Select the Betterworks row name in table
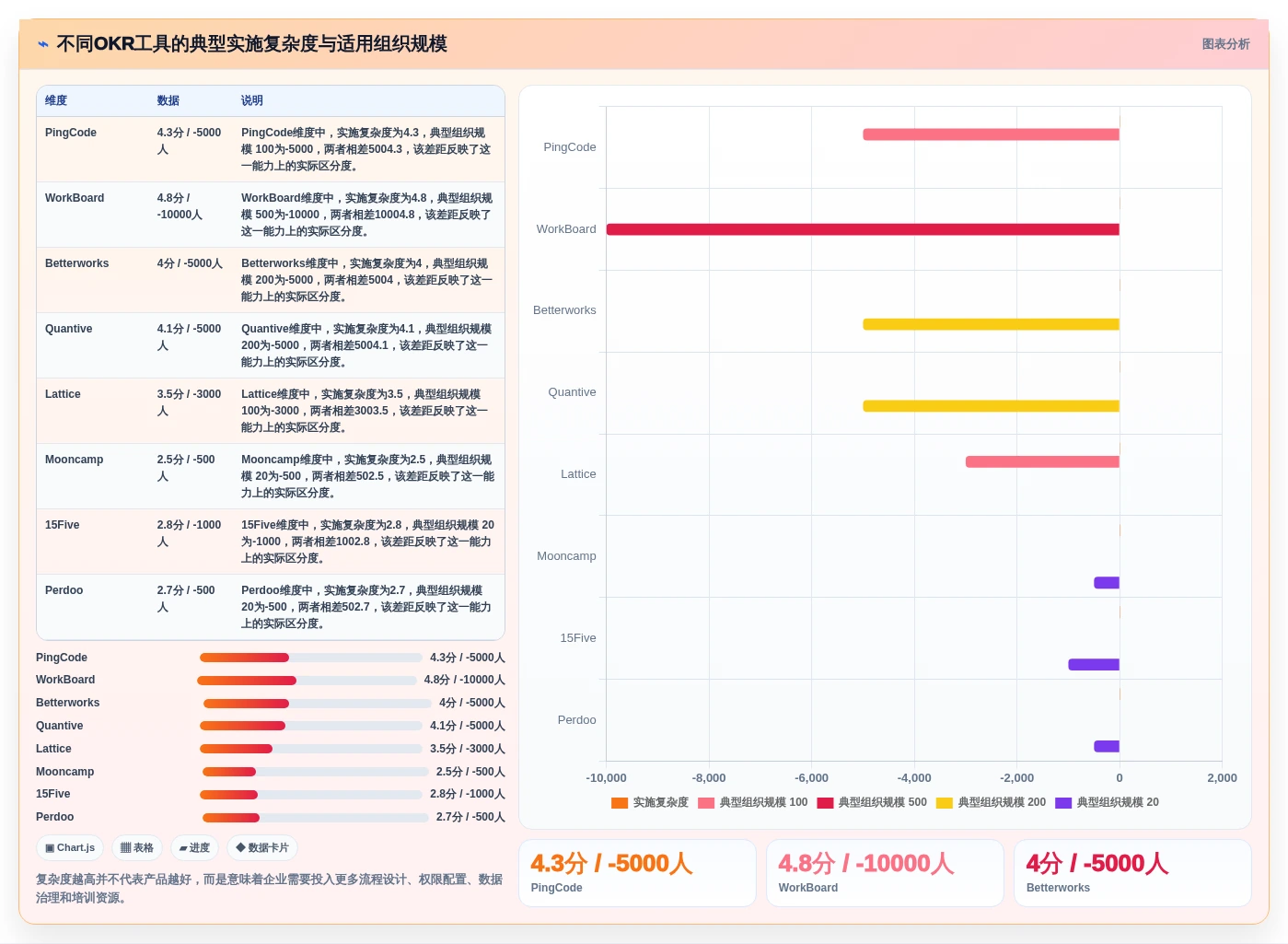 [76, 263]
